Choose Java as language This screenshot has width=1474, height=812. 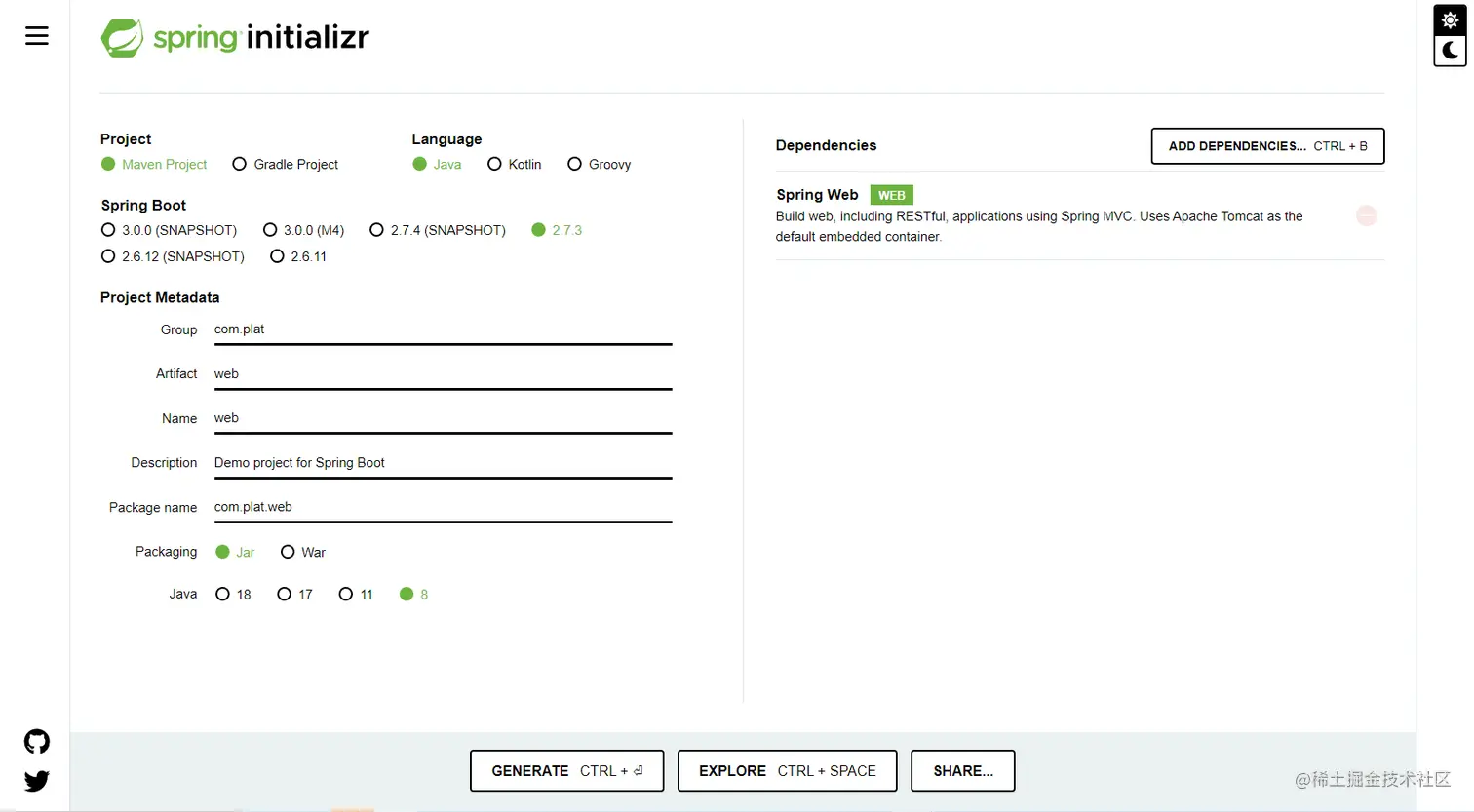pos(437,164)
